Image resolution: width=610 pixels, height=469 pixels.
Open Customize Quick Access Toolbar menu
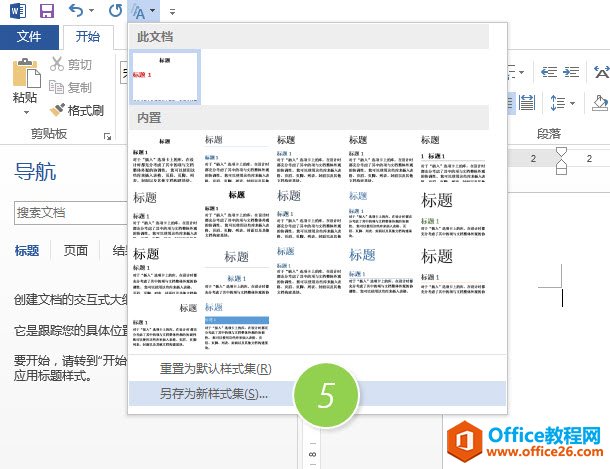(172, 12)
